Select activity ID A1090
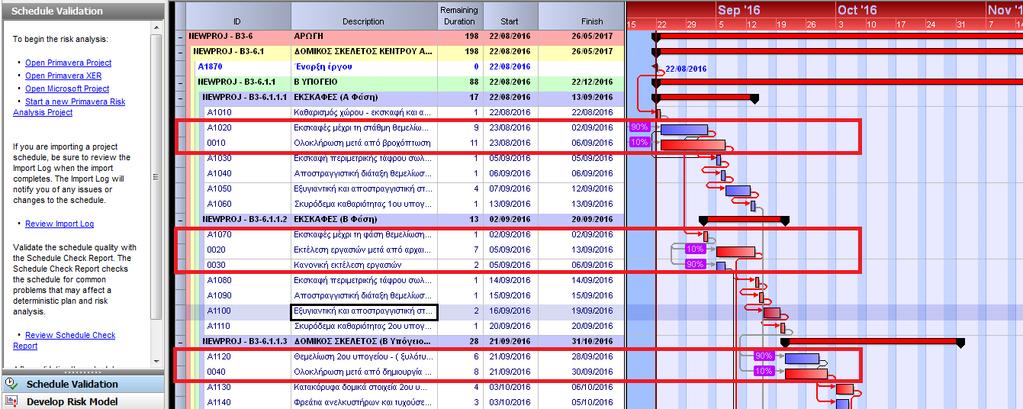 pos(219,295)
